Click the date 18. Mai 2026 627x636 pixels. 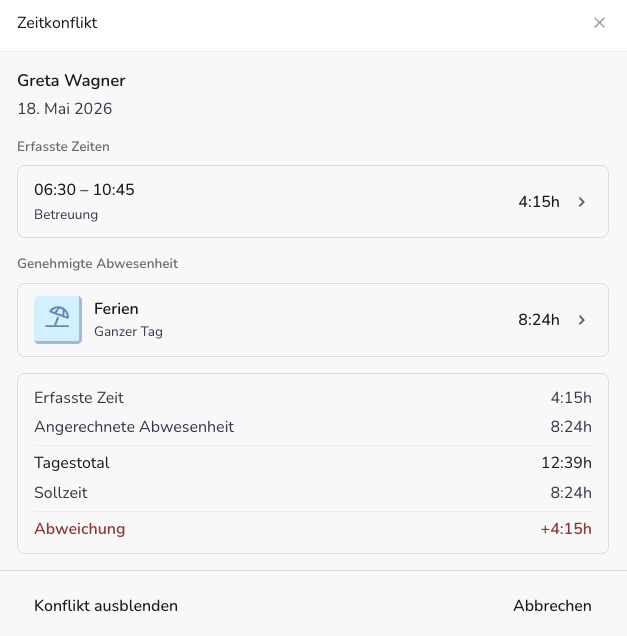click(x=64, y=109)
